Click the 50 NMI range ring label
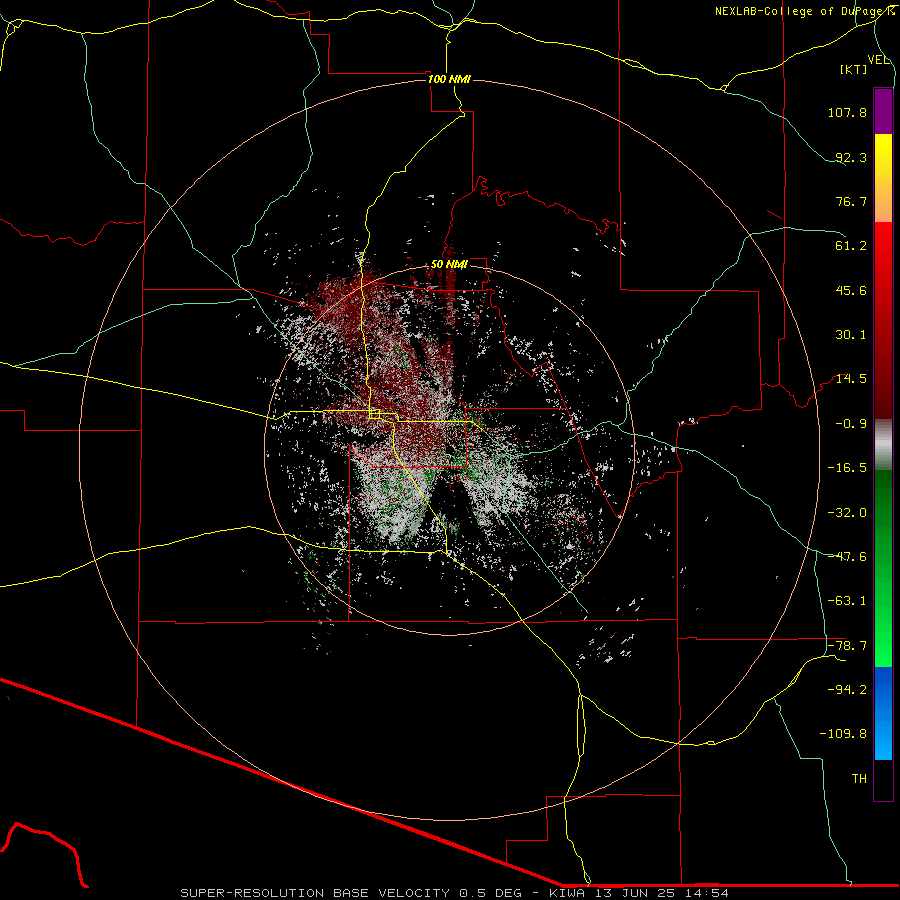The height and width of the screenshot is (900, 900). (x=449, y=264)
